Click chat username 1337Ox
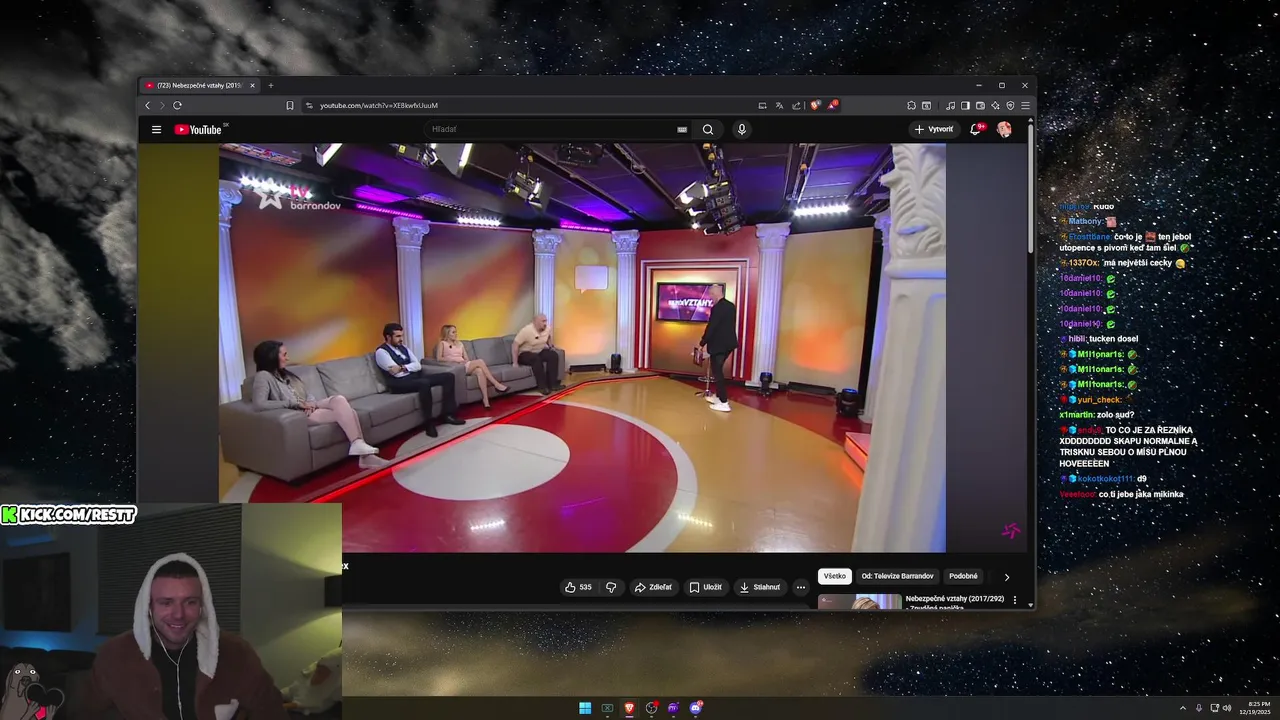The image size is (1280, 720). pos(1085,263)
